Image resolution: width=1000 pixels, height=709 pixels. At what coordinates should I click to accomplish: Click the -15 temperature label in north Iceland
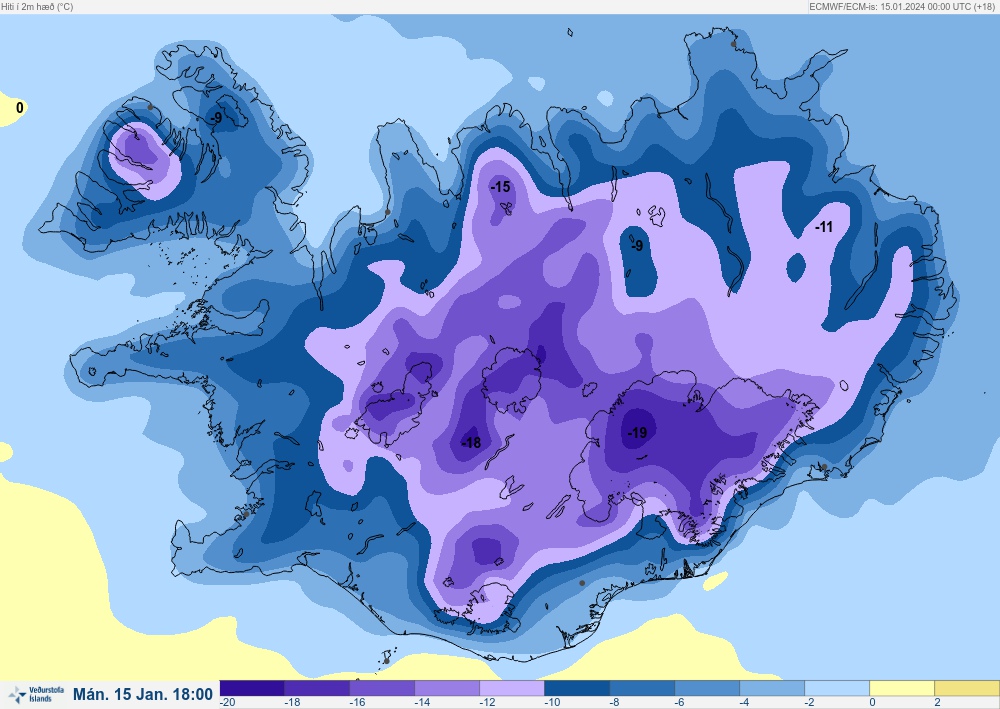coord(501,186)
